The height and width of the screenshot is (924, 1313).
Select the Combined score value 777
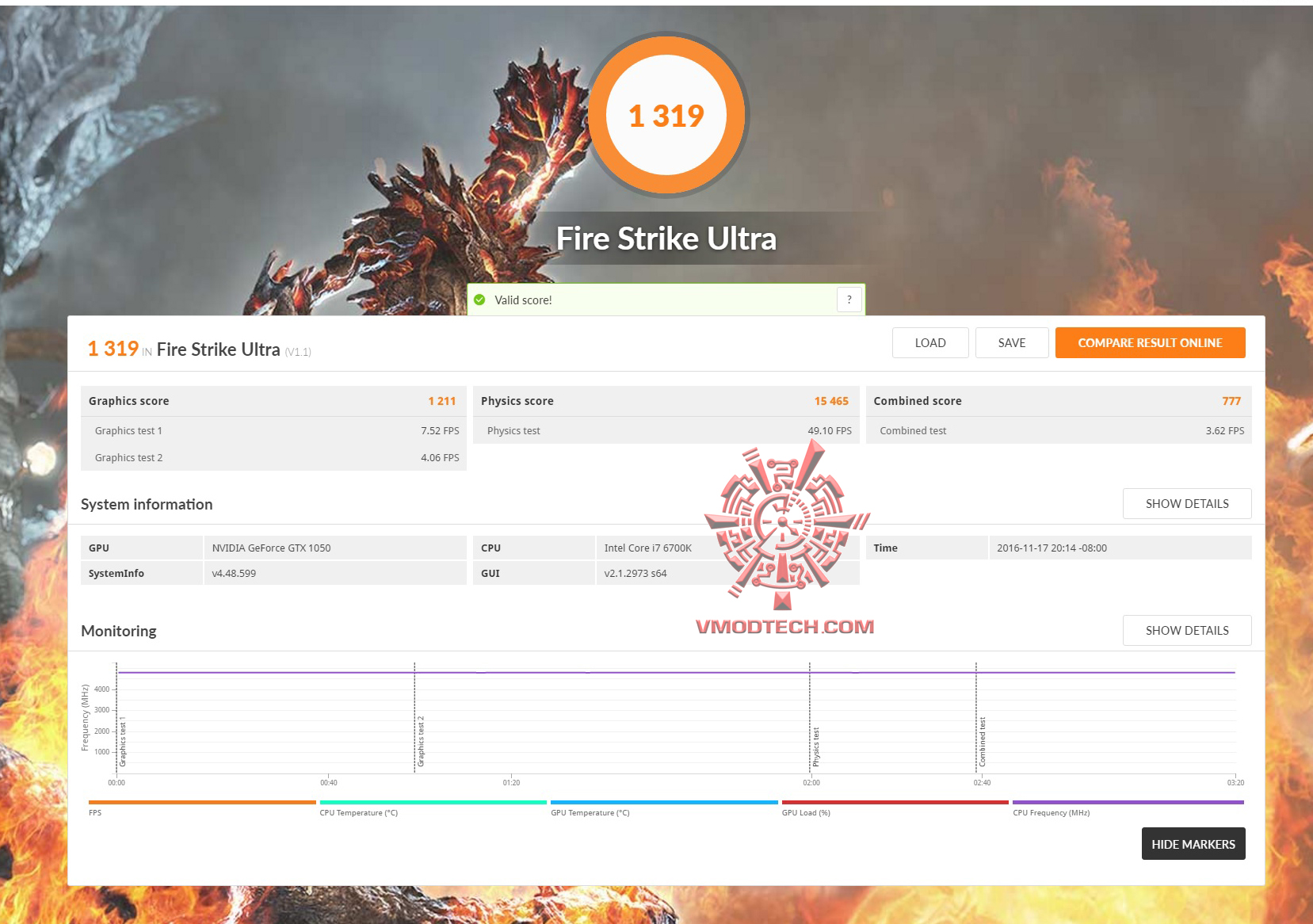(x=1231, y=401)
